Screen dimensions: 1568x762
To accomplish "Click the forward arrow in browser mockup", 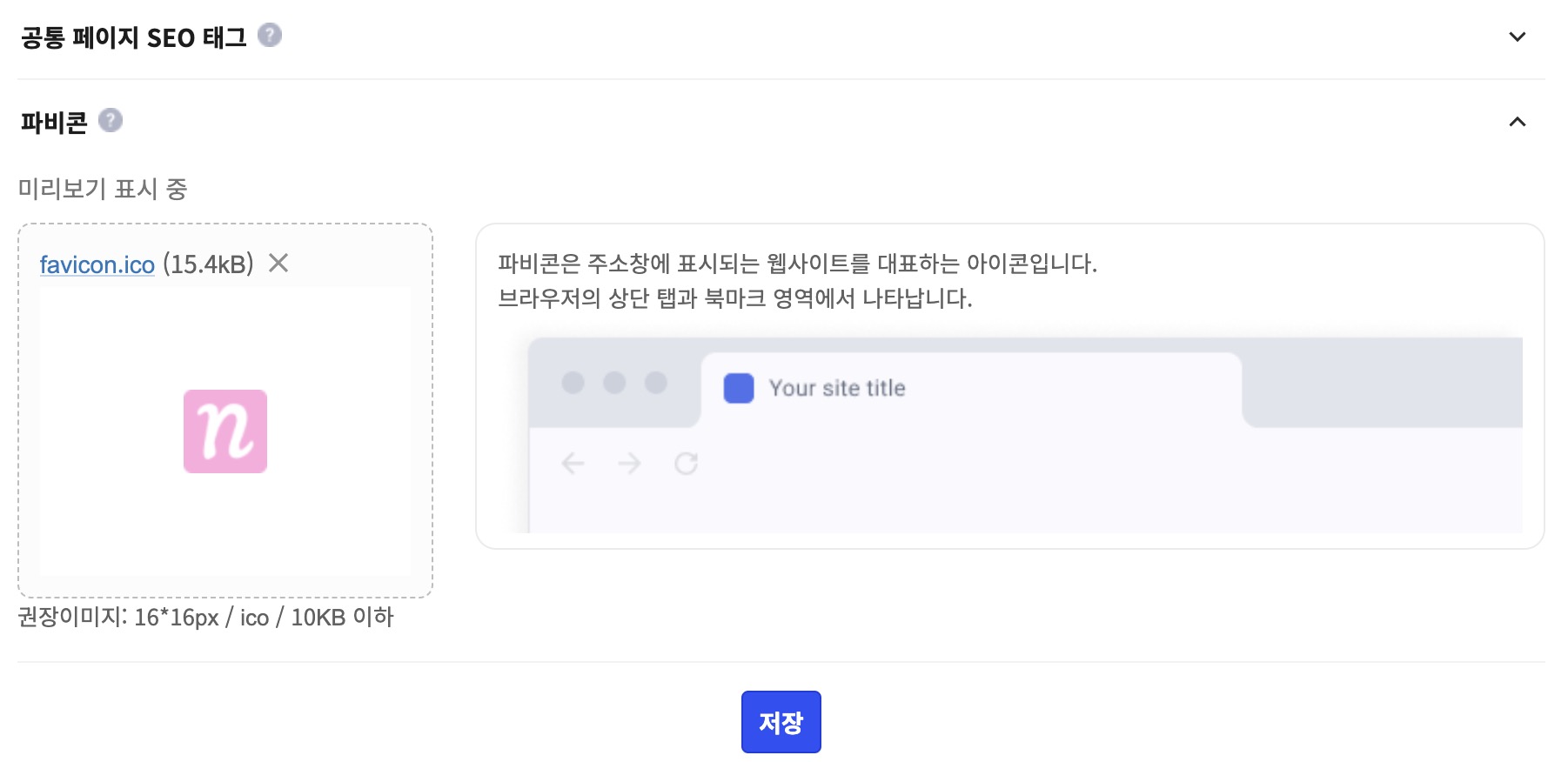I will click(x=629, y=464).
